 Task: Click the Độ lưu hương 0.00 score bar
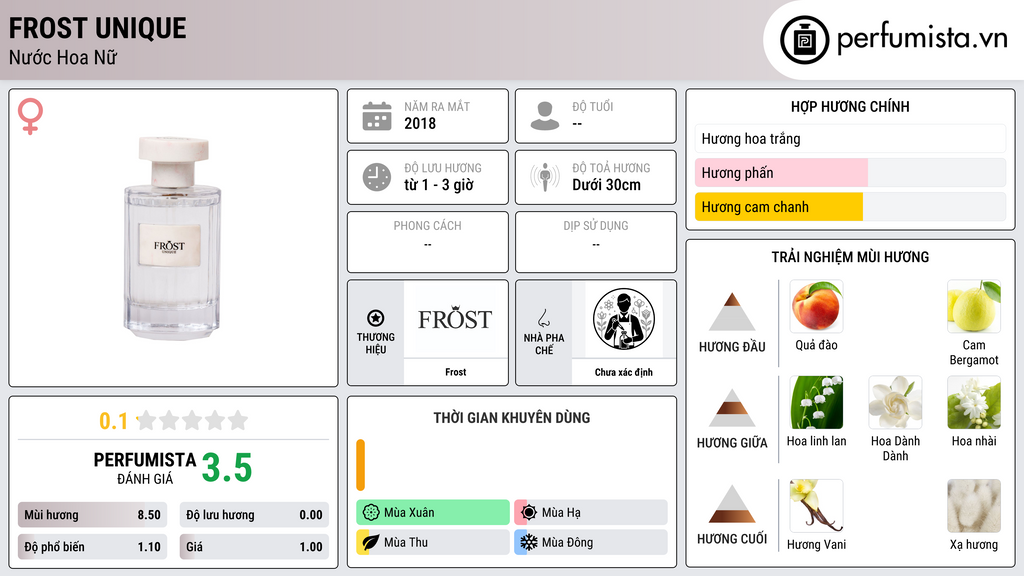pos(254,515)
